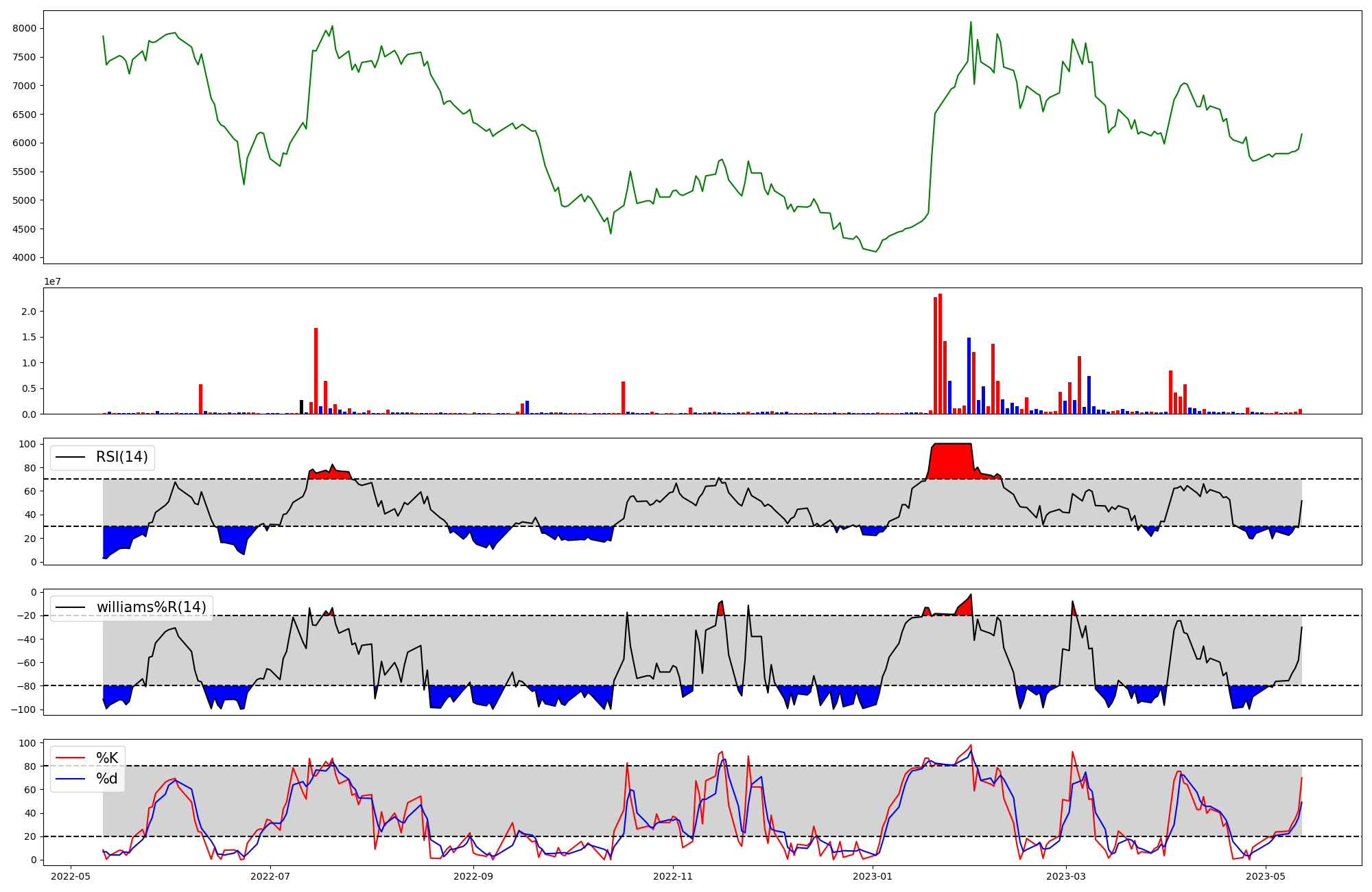Click the large red RSI overbought plateau
Viewport: 1372px width, 892px height.
coord(952,461)
